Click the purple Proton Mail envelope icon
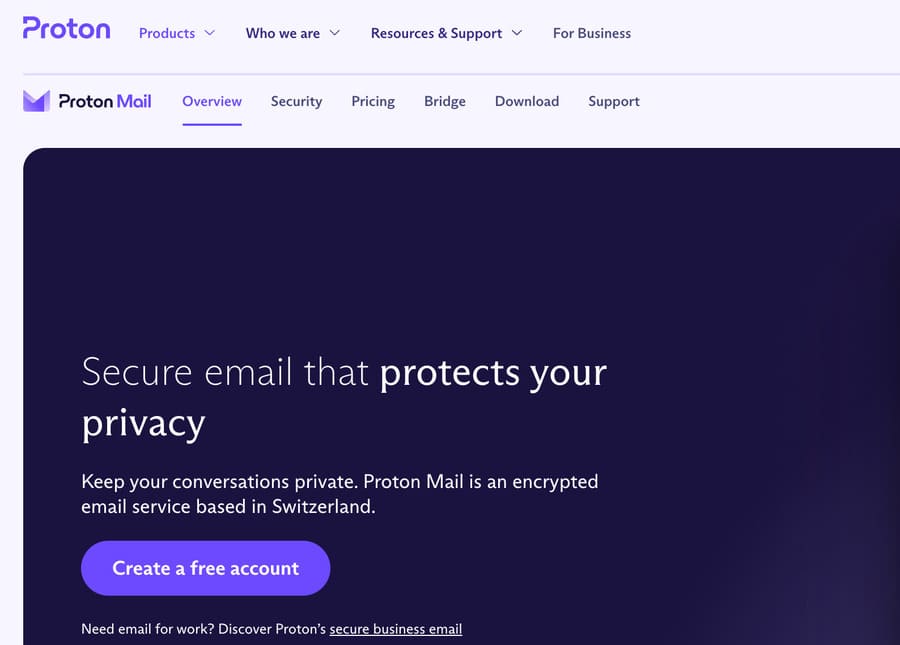900x645 pixels. [36, 101]
